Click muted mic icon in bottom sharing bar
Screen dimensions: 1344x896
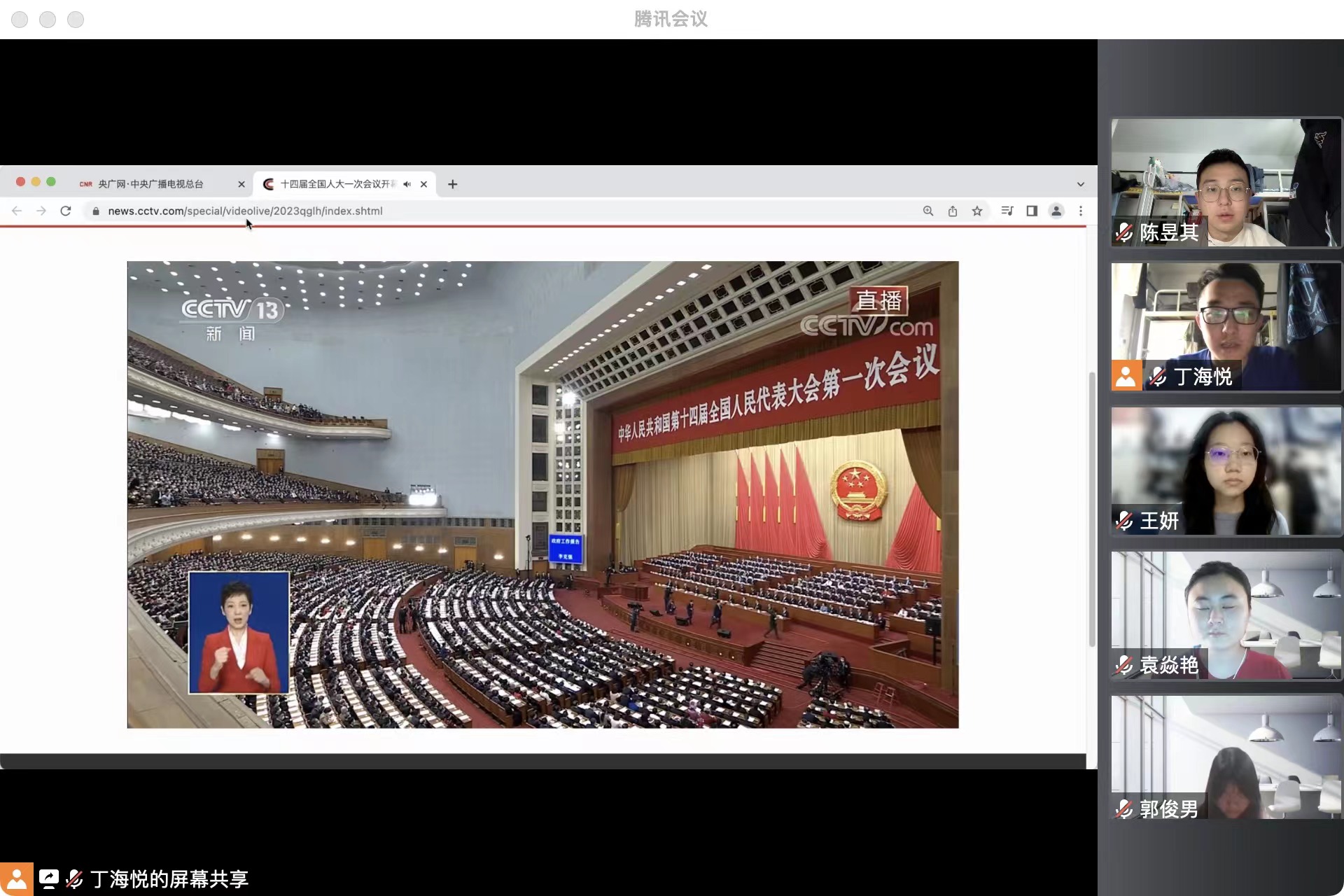click(75, 879)
